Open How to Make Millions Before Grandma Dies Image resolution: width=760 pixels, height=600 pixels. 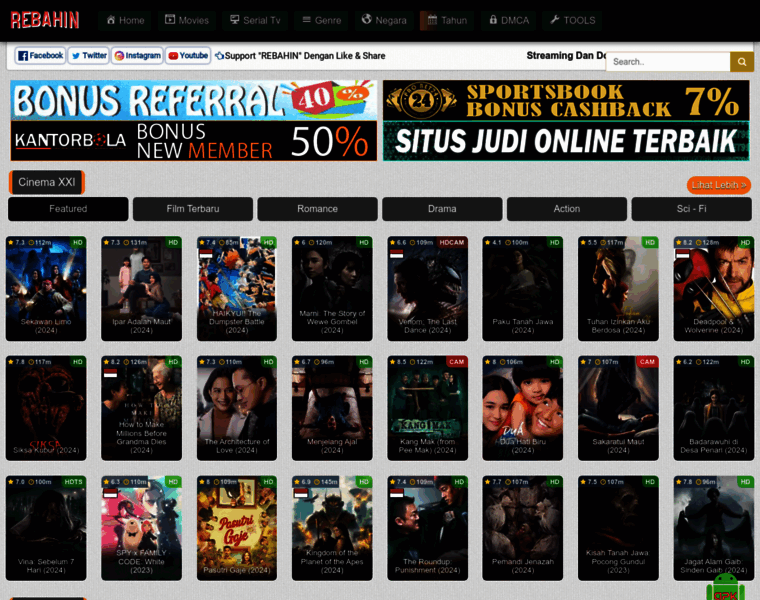click(142, 409)
